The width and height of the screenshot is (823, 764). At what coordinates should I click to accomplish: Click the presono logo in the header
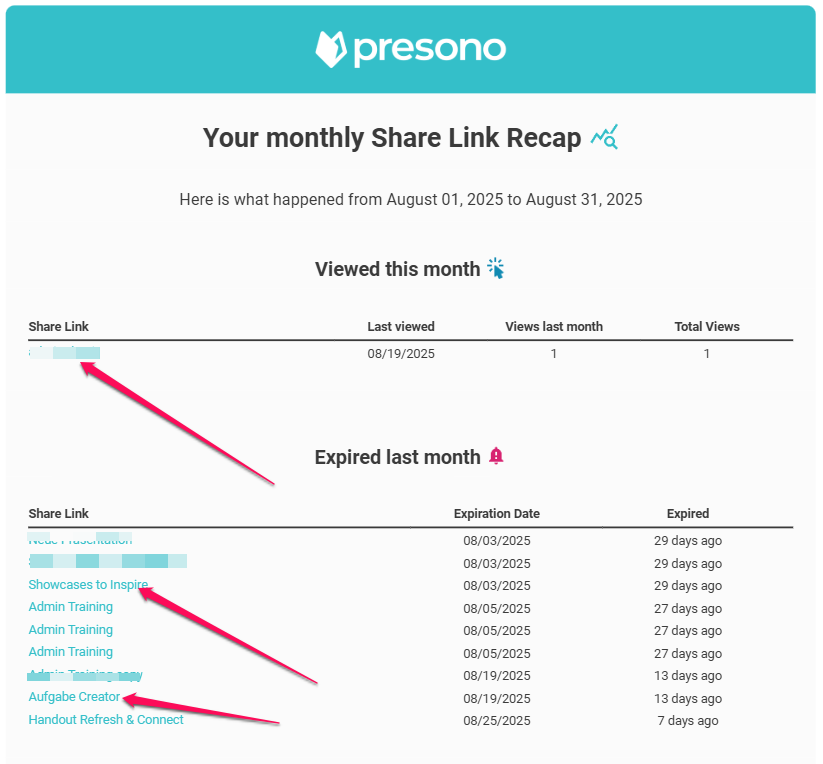point(410,48)
